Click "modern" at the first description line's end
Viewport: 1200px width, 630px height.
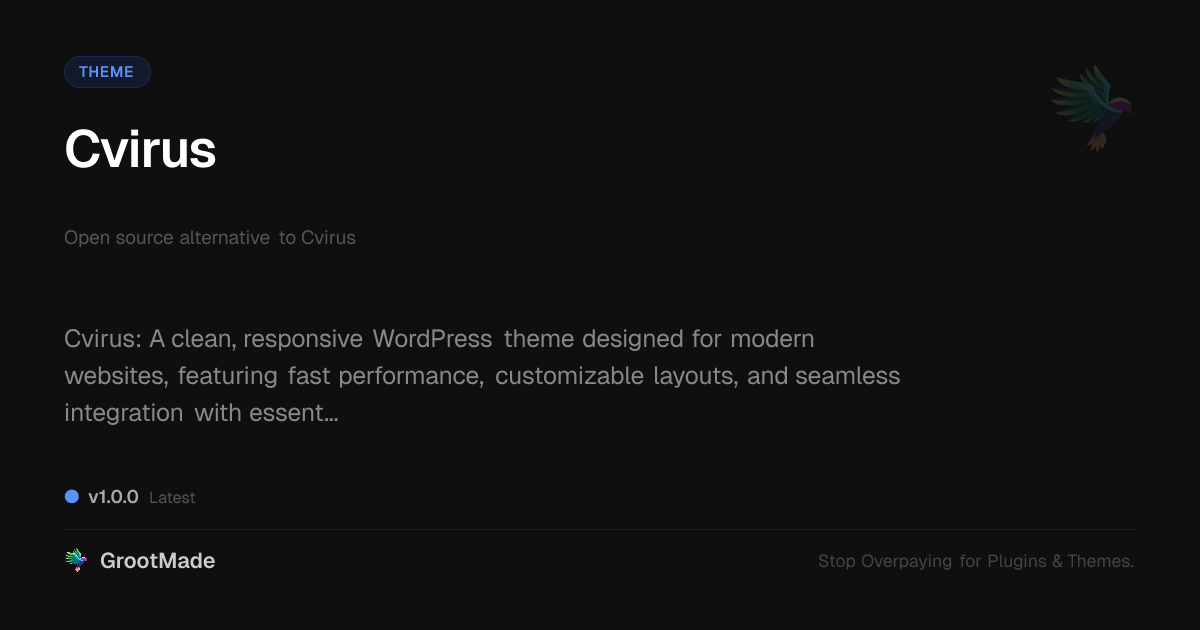[772, 339]
